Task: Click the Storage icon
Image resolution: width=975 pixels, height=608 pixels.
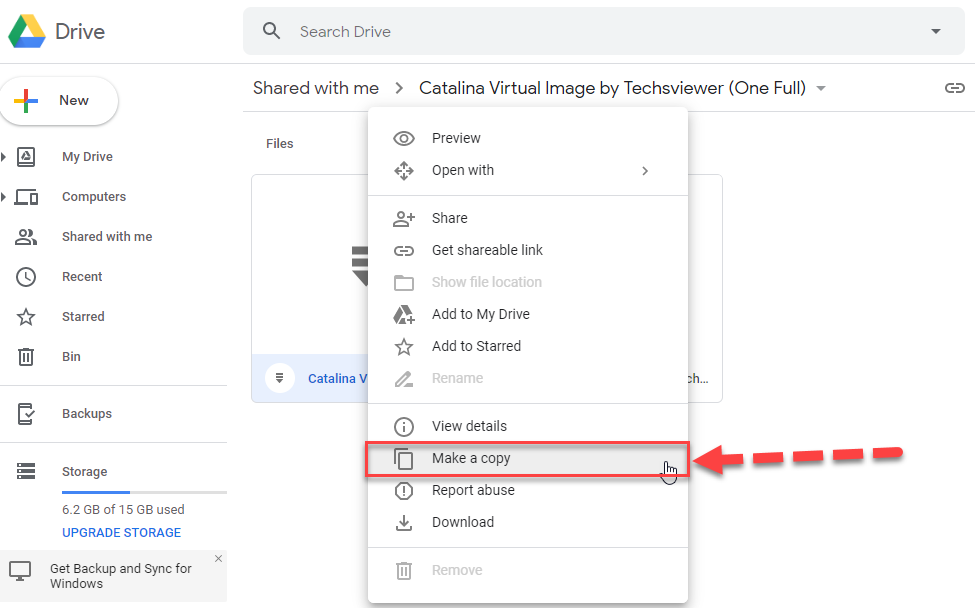Action: pyautogui.click(x=26, y=471)
